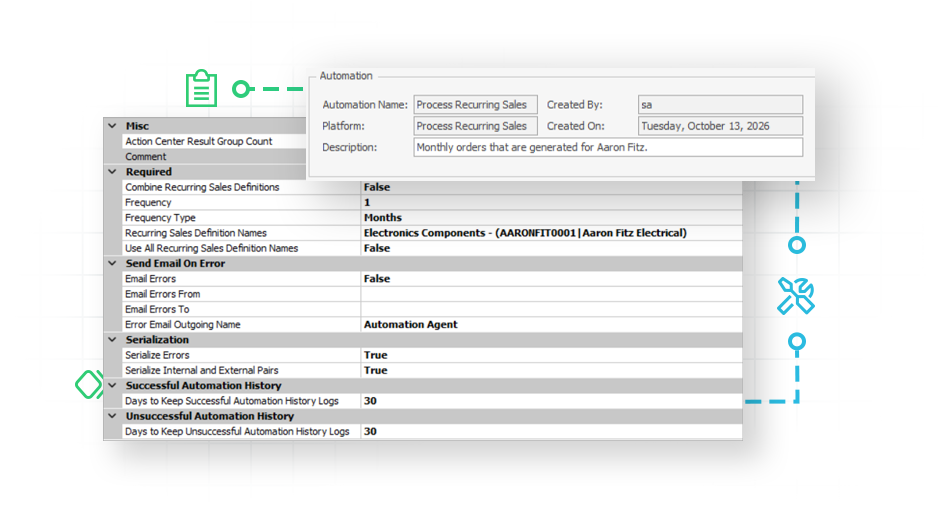The image size is (938, 509).
Task: Click the Automation Name field
Action: pyautogui.click(x=476, y=105)
